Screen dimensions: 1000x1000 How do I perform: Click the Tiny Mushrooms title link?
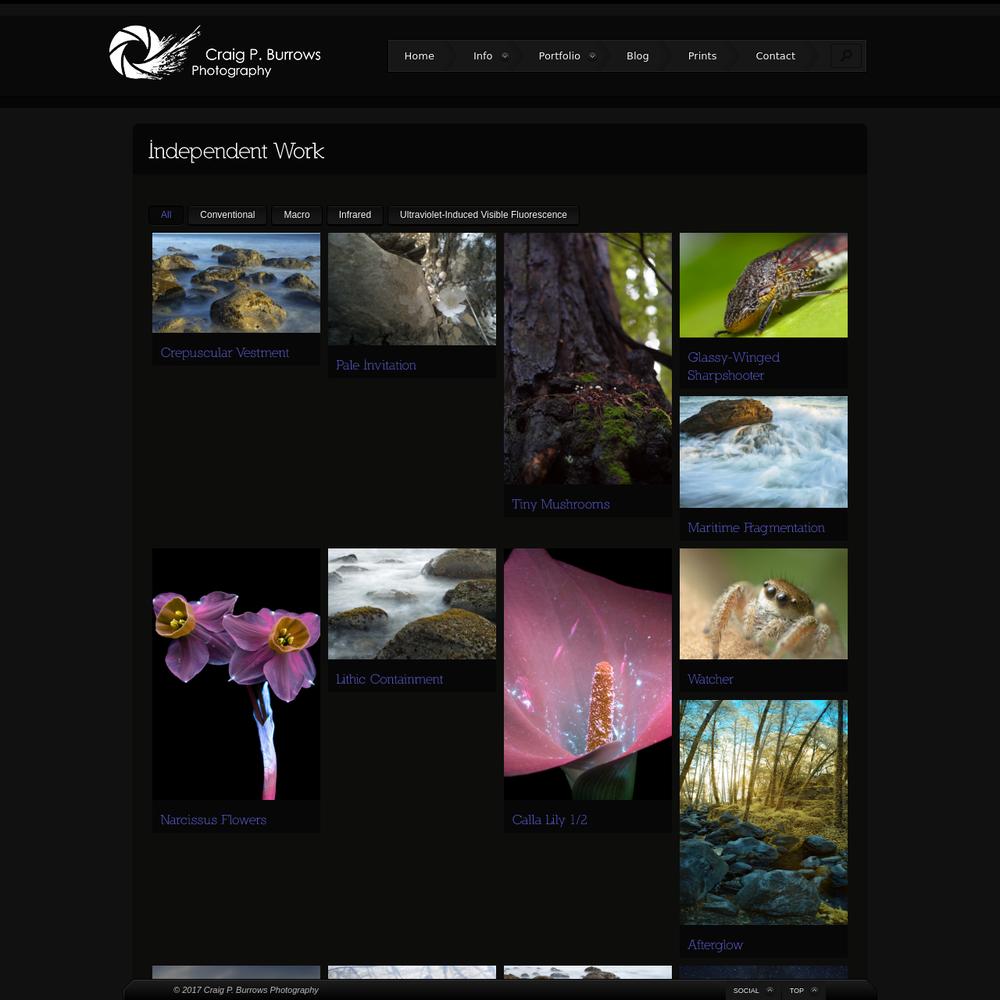(x=561, y=504)
